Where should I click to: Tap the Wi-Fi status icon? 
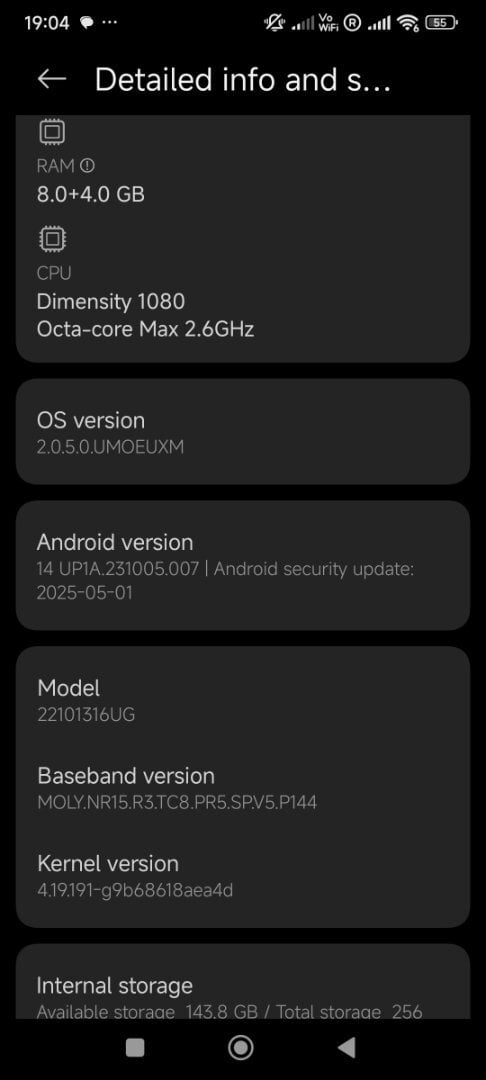point(409,24)
